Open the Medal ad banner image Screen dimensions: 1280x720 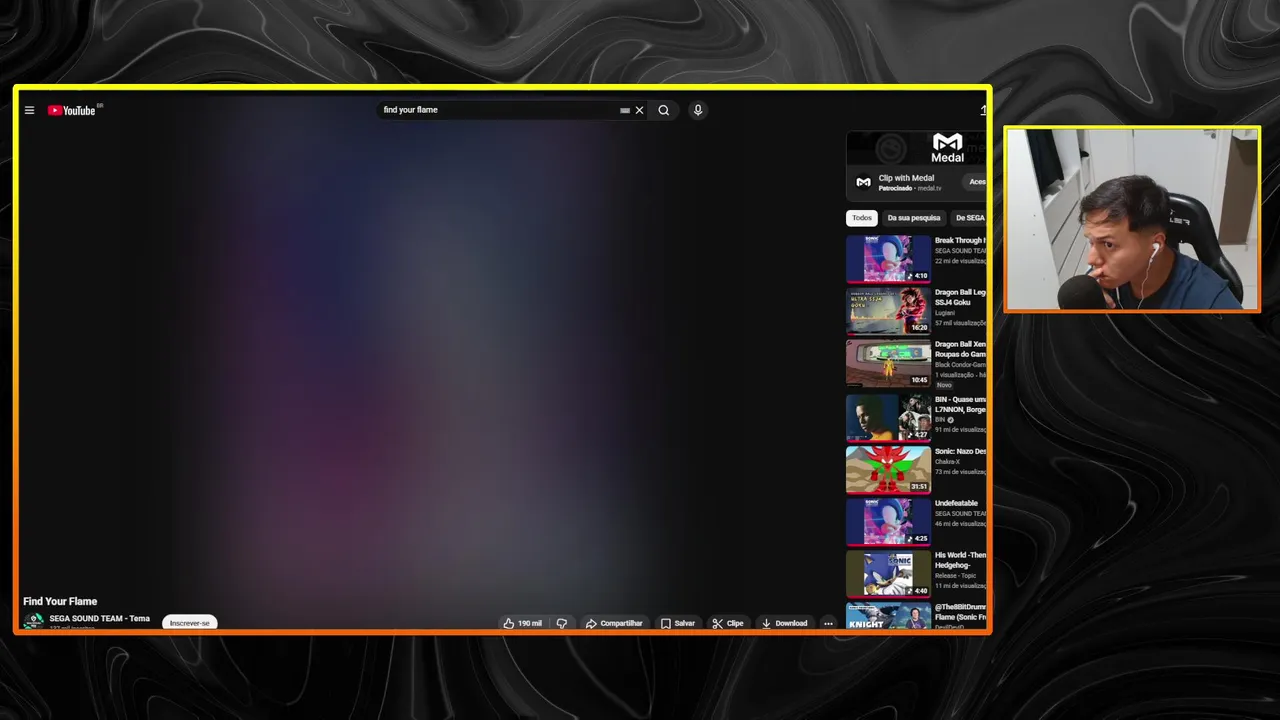pos(916,148)
